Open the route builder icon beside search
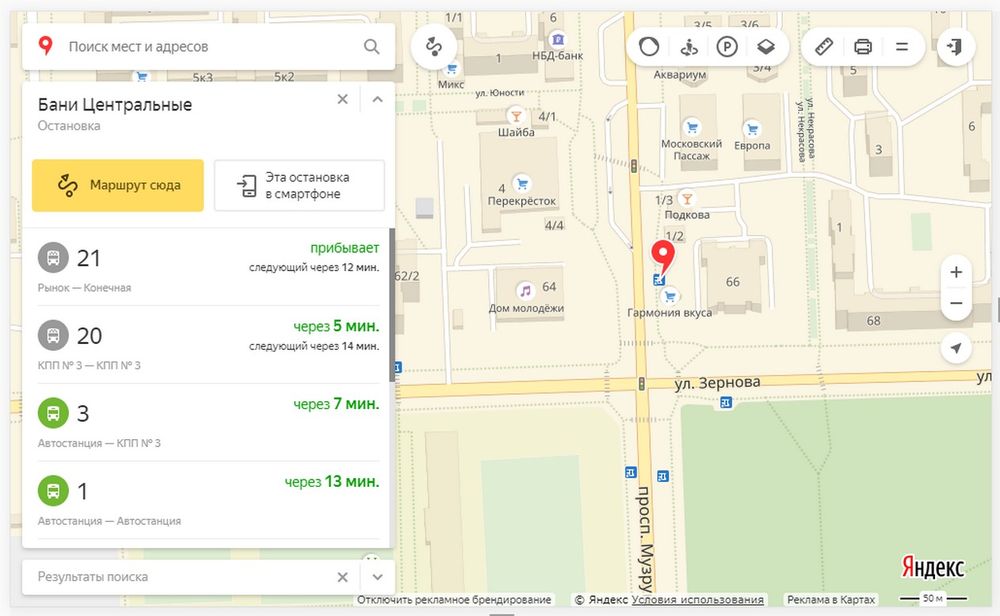 point(434,46)
